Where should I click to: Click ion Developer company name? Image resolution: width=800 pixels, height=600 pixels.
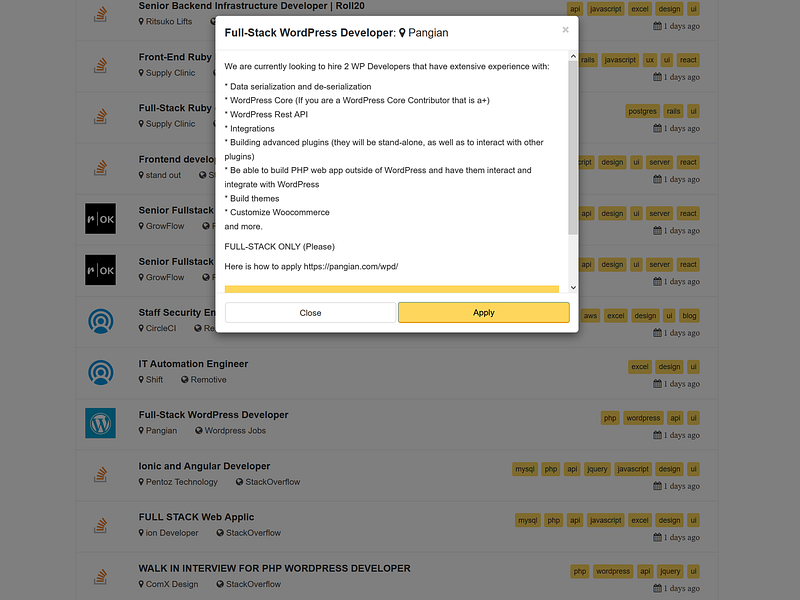click(x=172, y=533)
